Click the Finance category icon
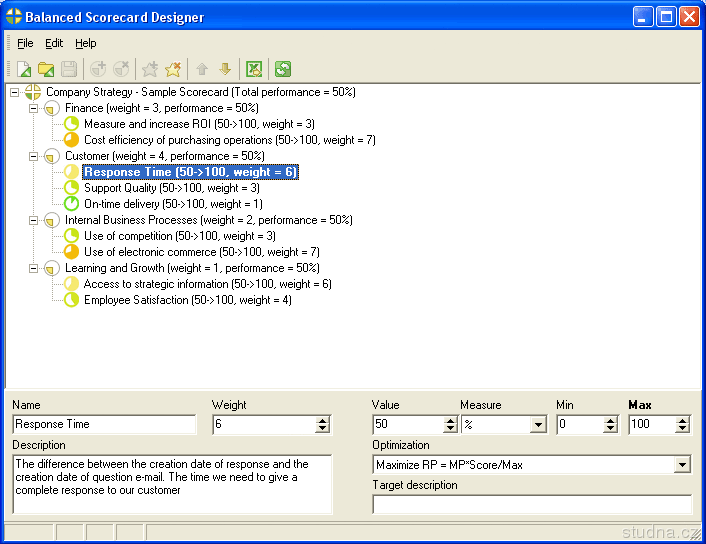Screen dimensions: 706x544 52,108
